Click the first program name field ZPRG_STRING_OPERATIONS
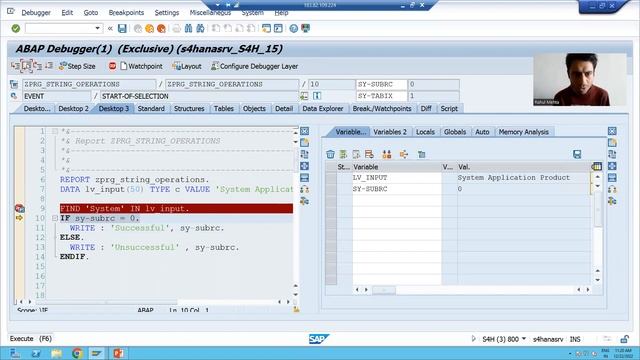640x360 pixels. coord(89,84)
